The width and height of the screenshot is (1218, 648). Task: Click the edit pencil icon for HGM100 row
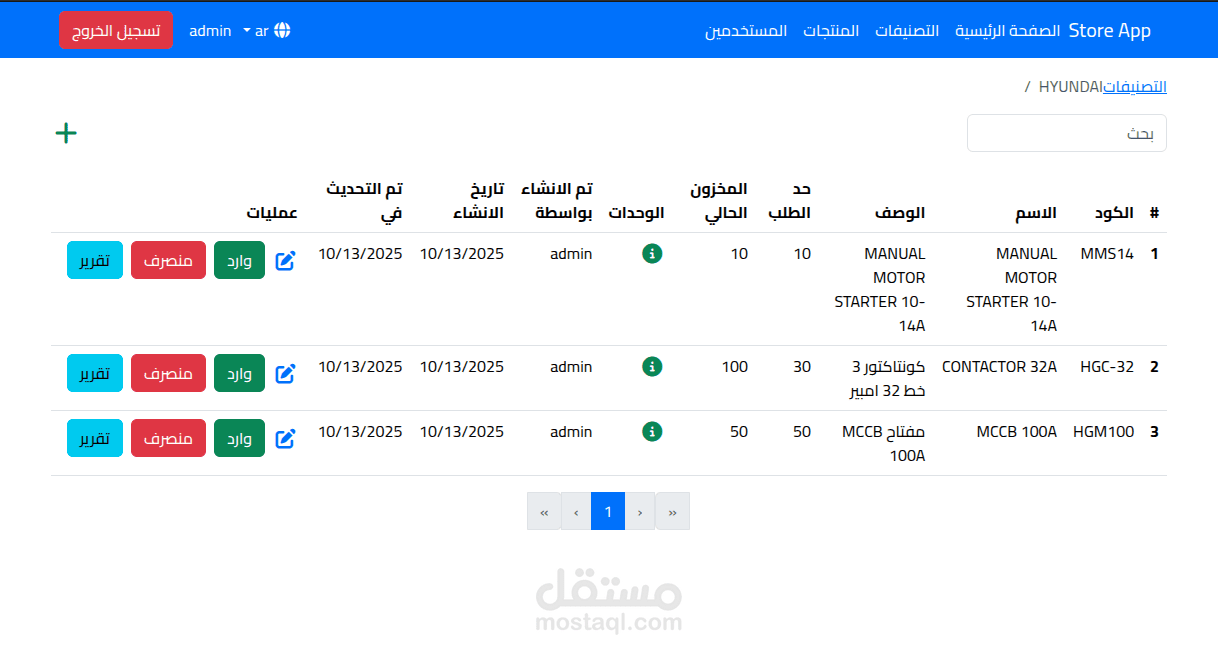286,438
